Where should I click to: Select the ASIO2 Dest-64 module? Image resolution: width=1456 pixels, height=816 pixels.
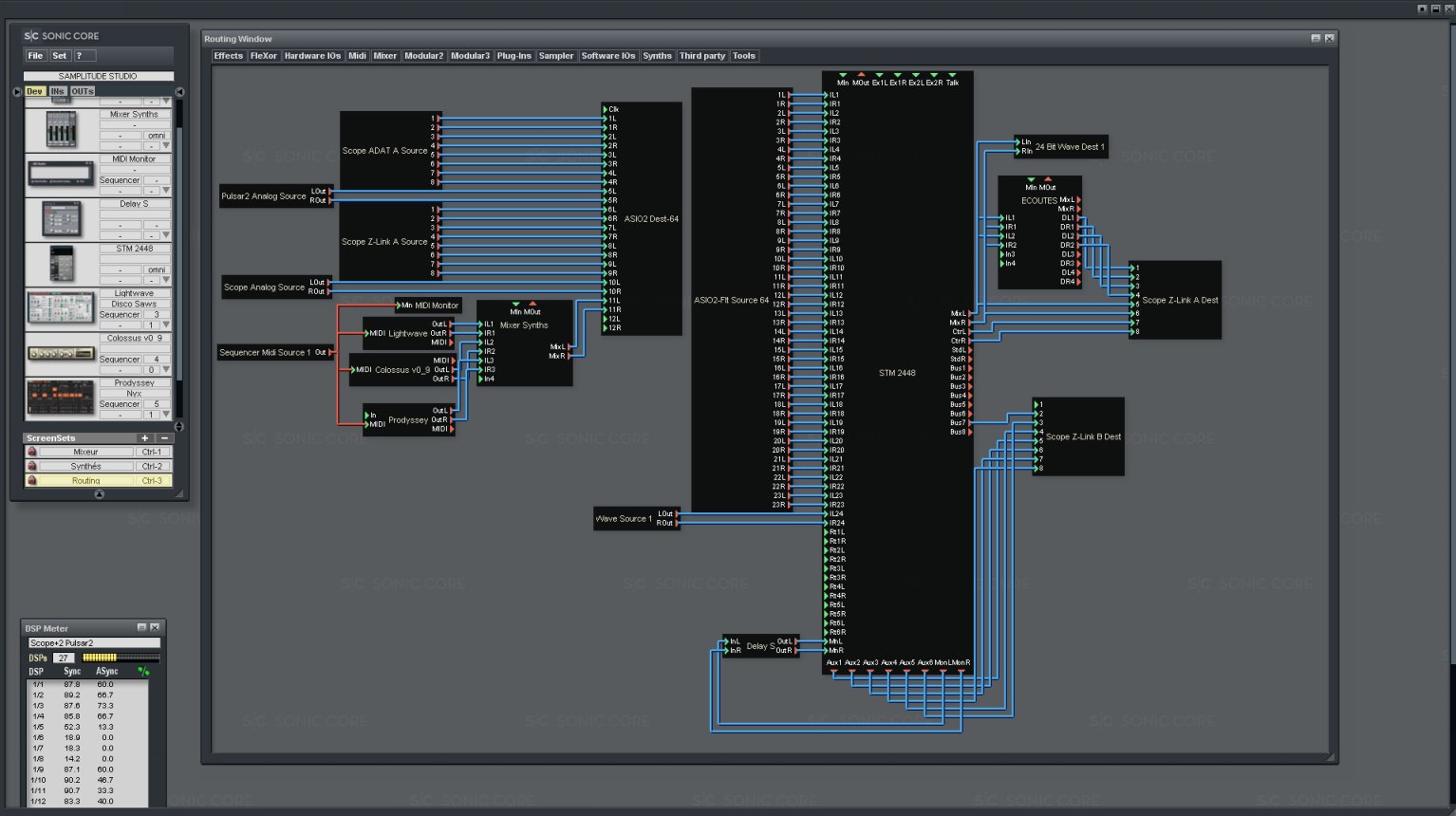[642, 219]
